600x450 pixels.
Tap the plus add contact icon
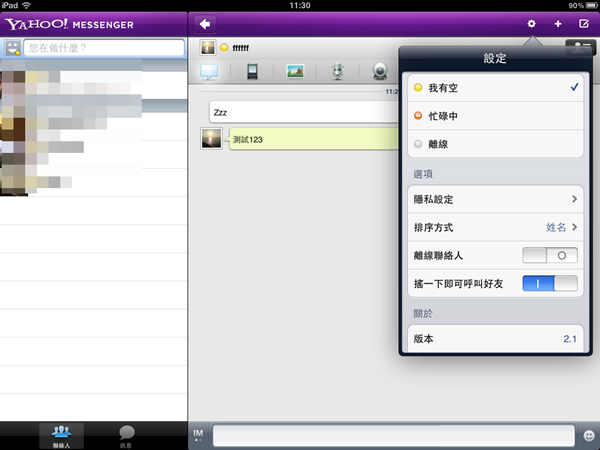(x=558, y=24)
